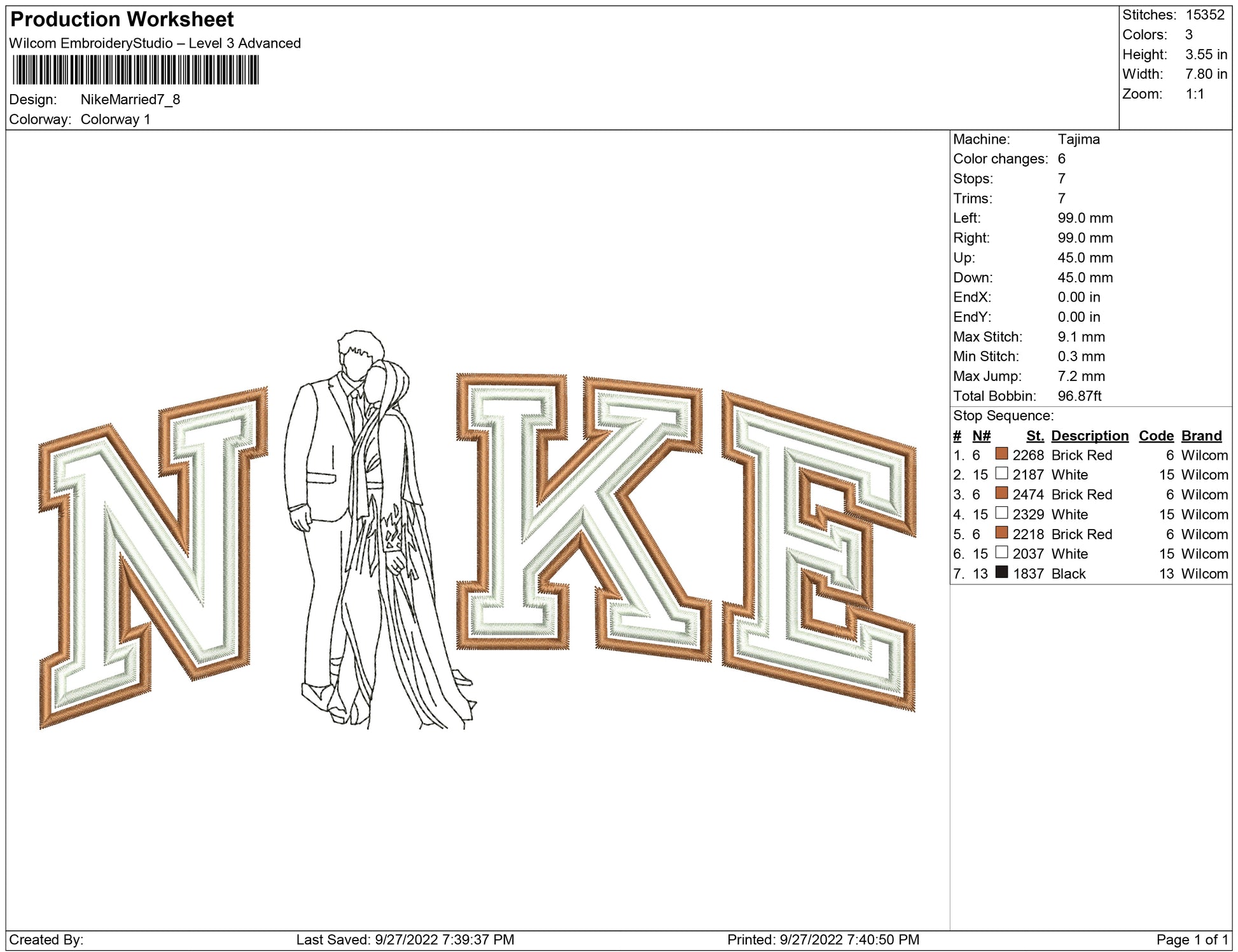The height and width of the screenshot is (952, 1238).
Task: Click the barcode in the header
Action: click(x=136, y=70)
